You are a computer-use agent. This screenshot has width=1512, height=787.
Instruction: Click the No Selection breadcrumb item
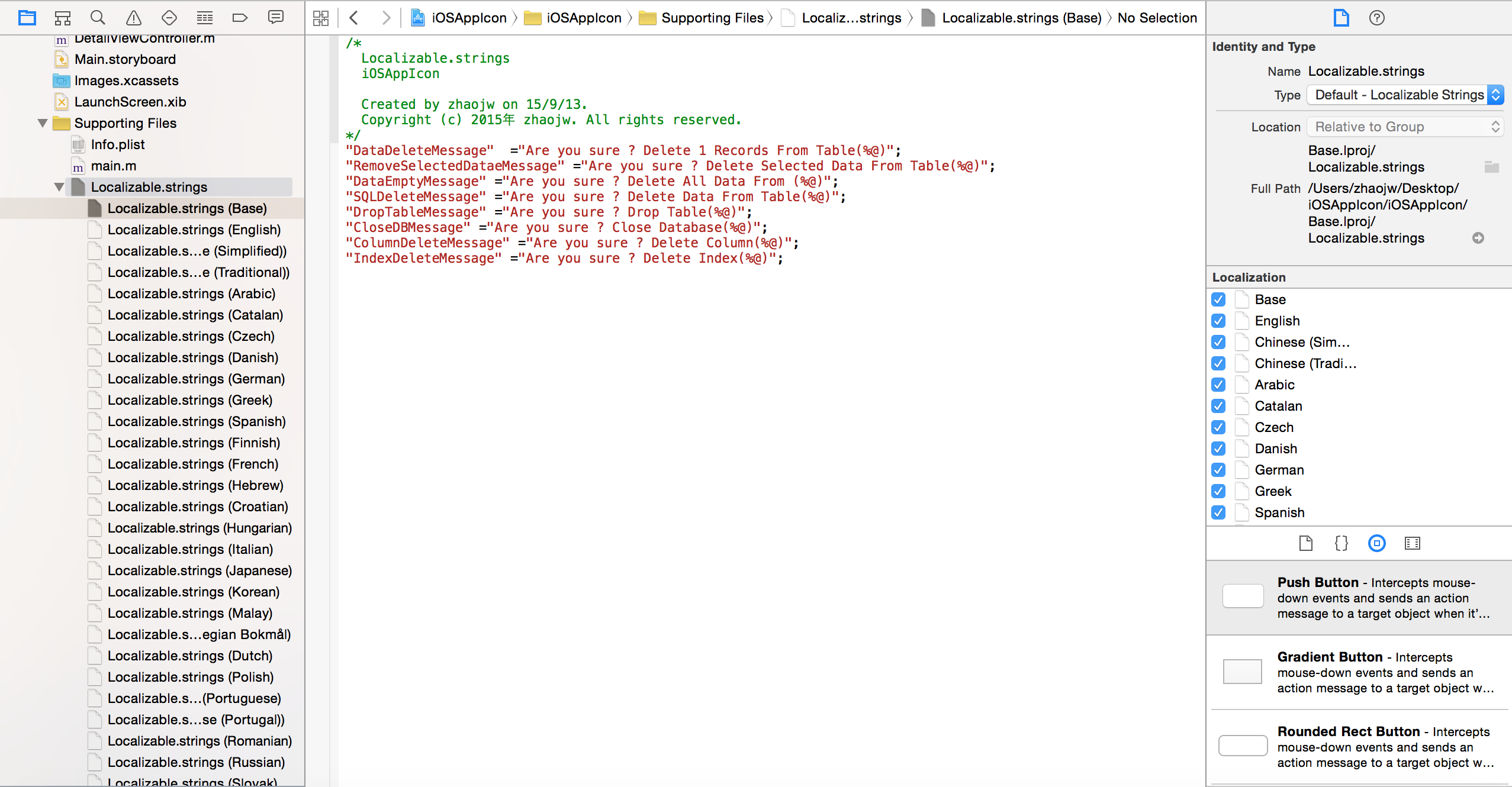point(1157,18)
